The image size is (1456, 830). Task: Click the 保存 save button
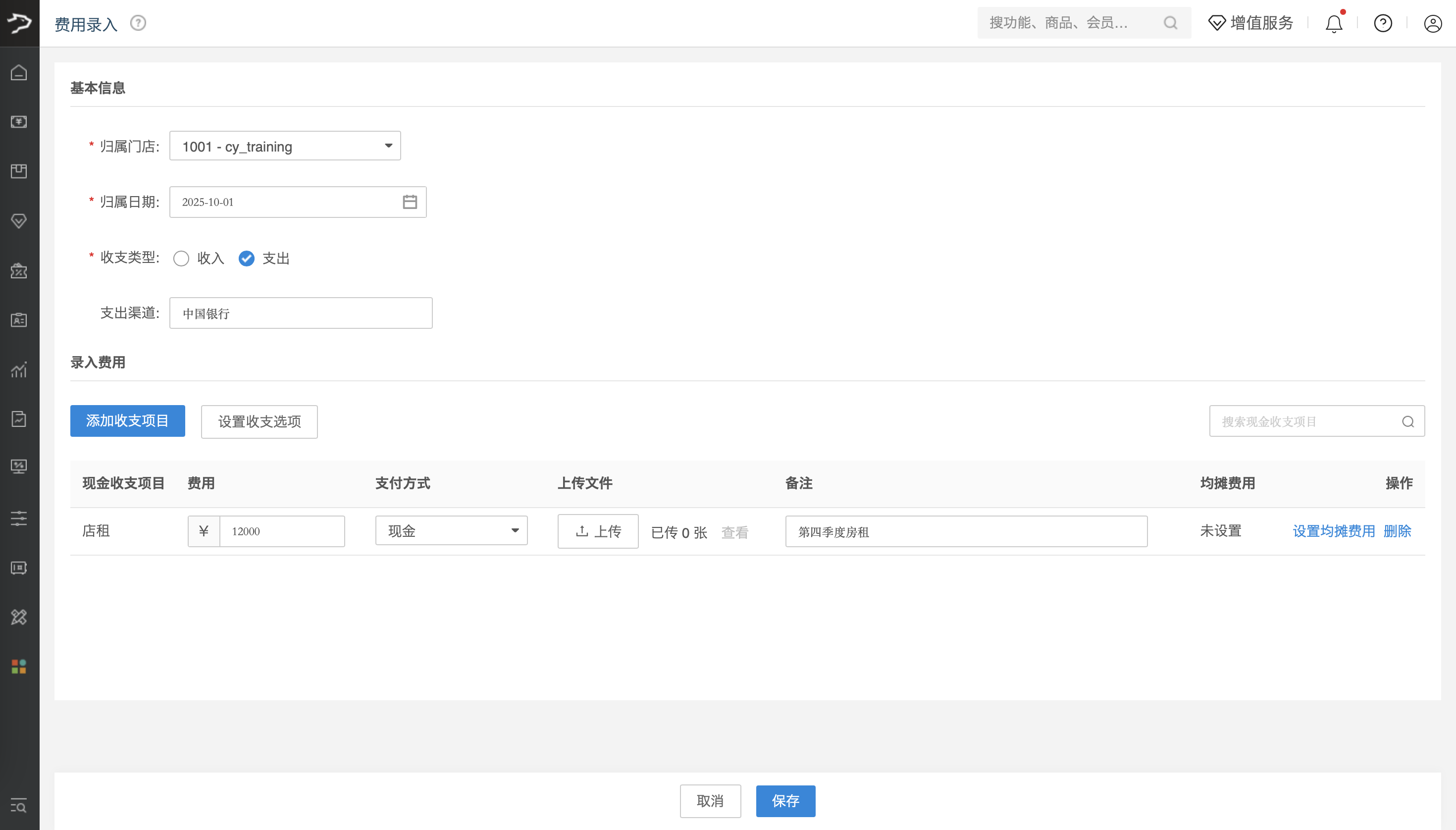coord(785,800)
